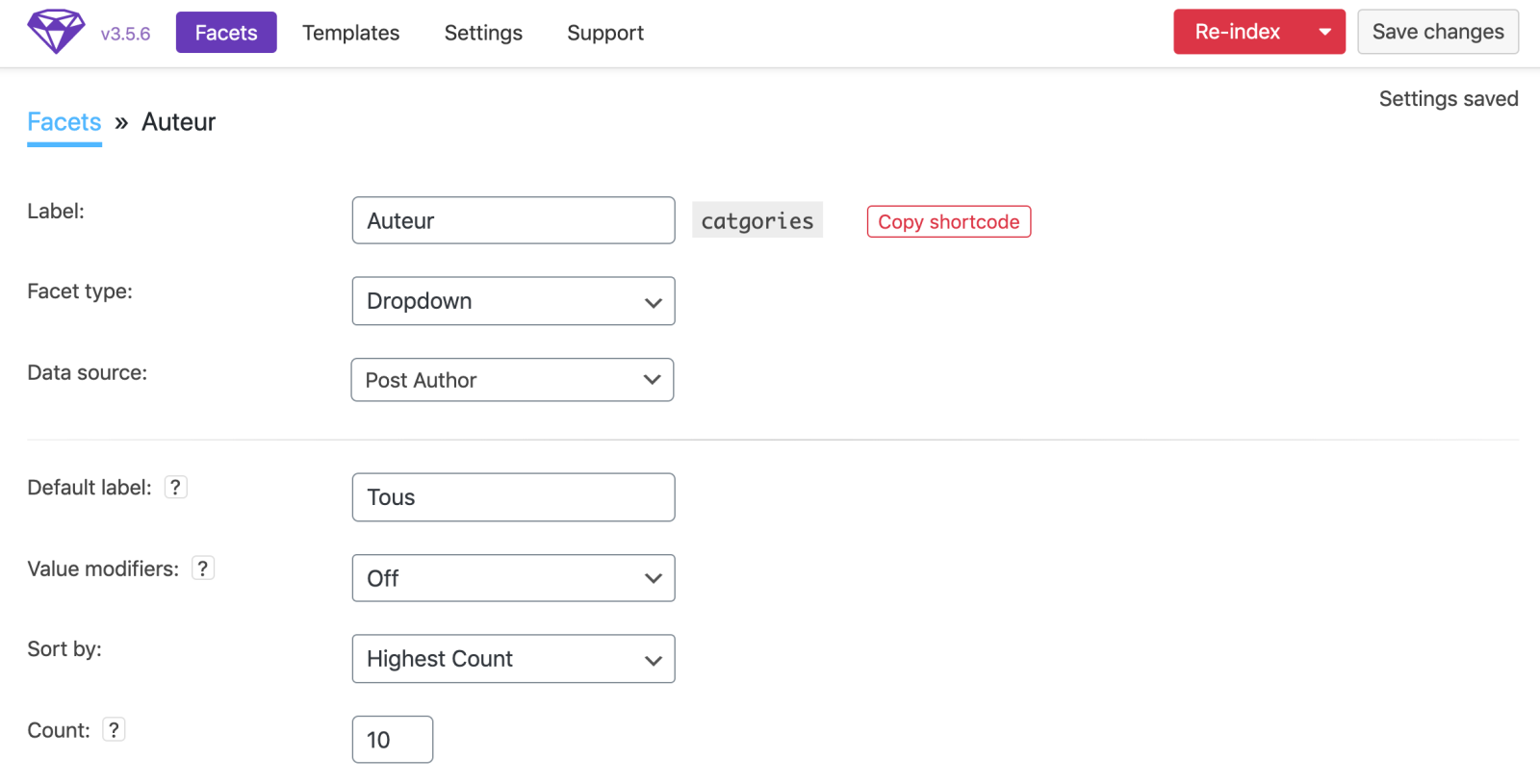The image size is (1540, 784).
Task: Expand the Data source select box
Action: coord(512,380)
